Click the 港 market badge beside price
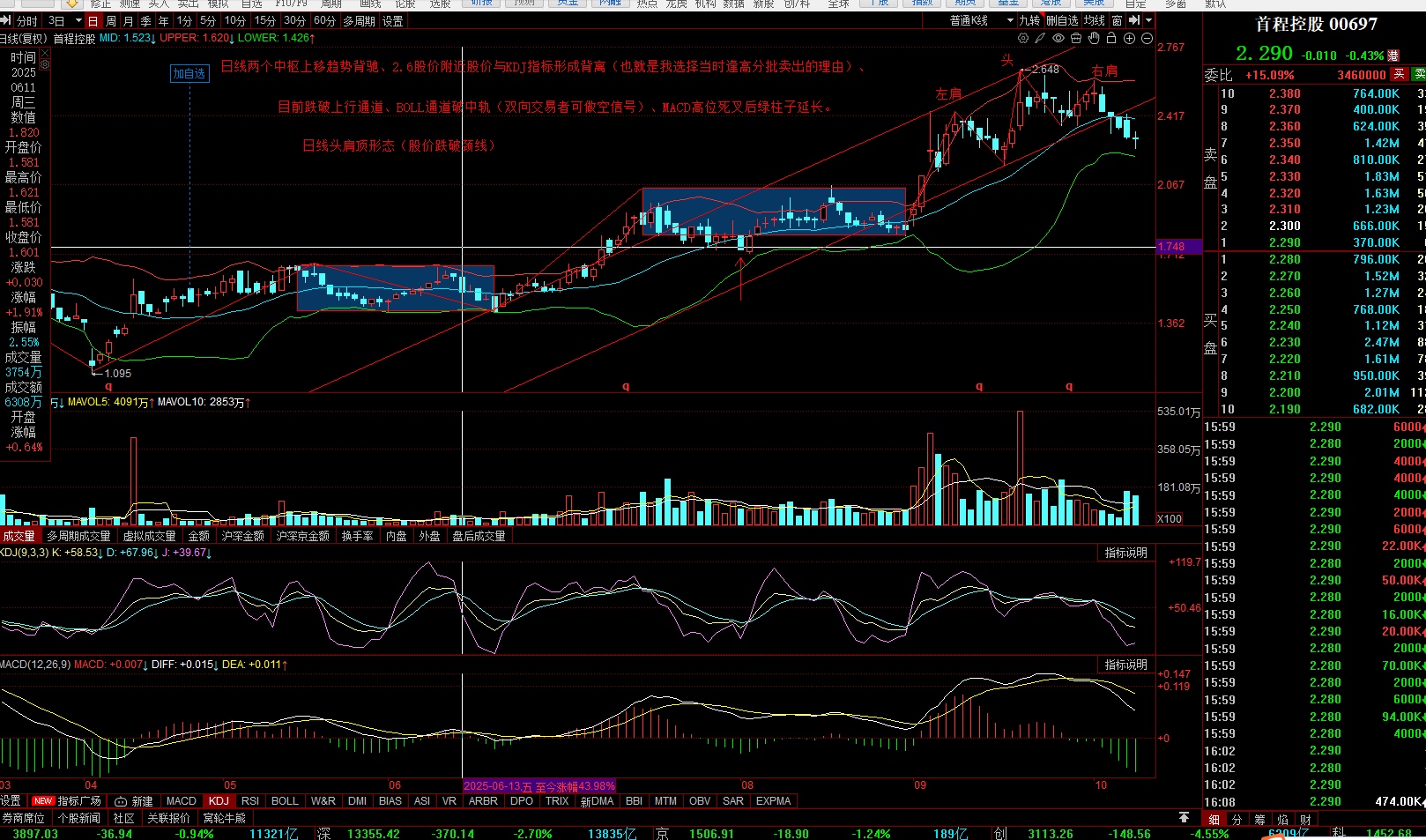Viewport: 1426px width, 840px height. (x=1393, y=56)
